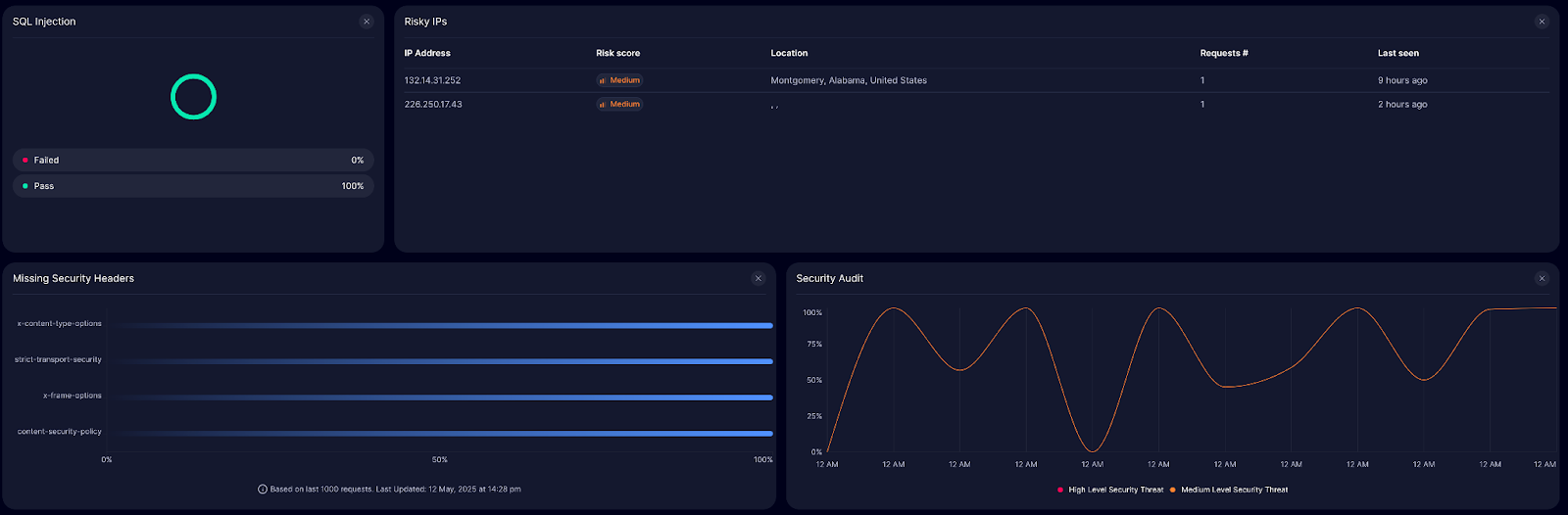This screenshot has height=515, width=1568.
Task: Click the Medium risk badge for 226.250.17.43
Action: 619,104
